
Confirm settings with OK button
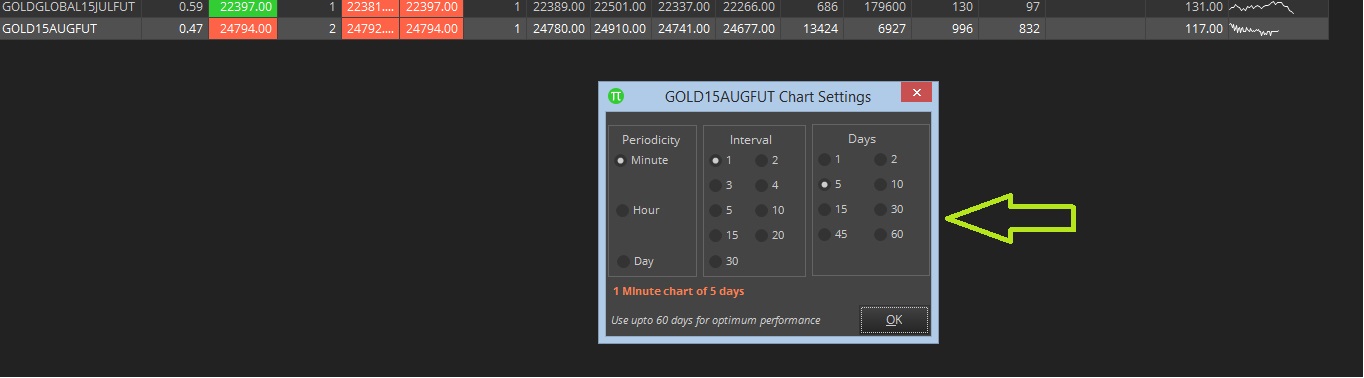coord(894,320)
